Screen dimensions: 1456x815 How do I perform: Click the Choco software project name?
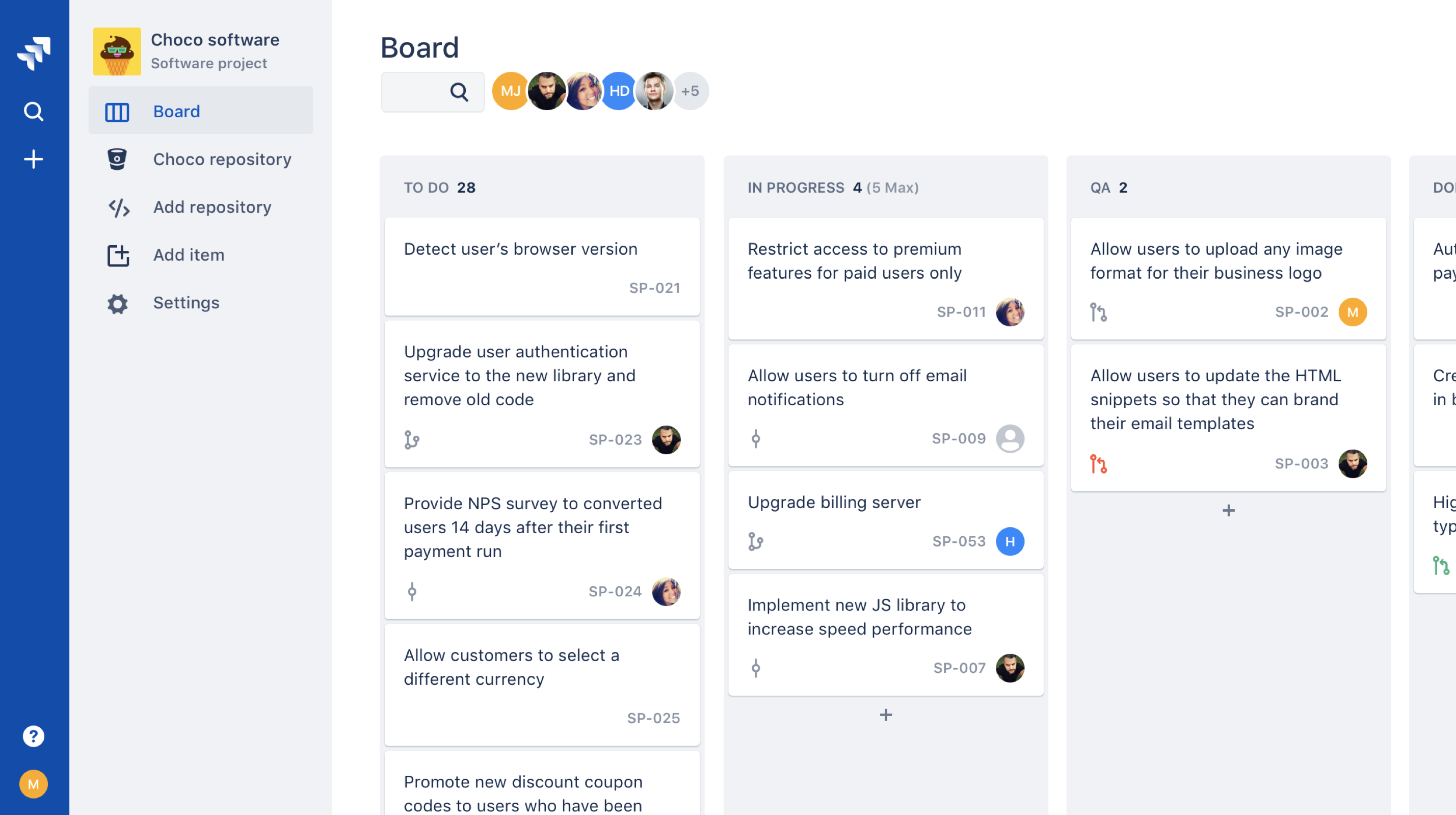click(x=215, y=40)
